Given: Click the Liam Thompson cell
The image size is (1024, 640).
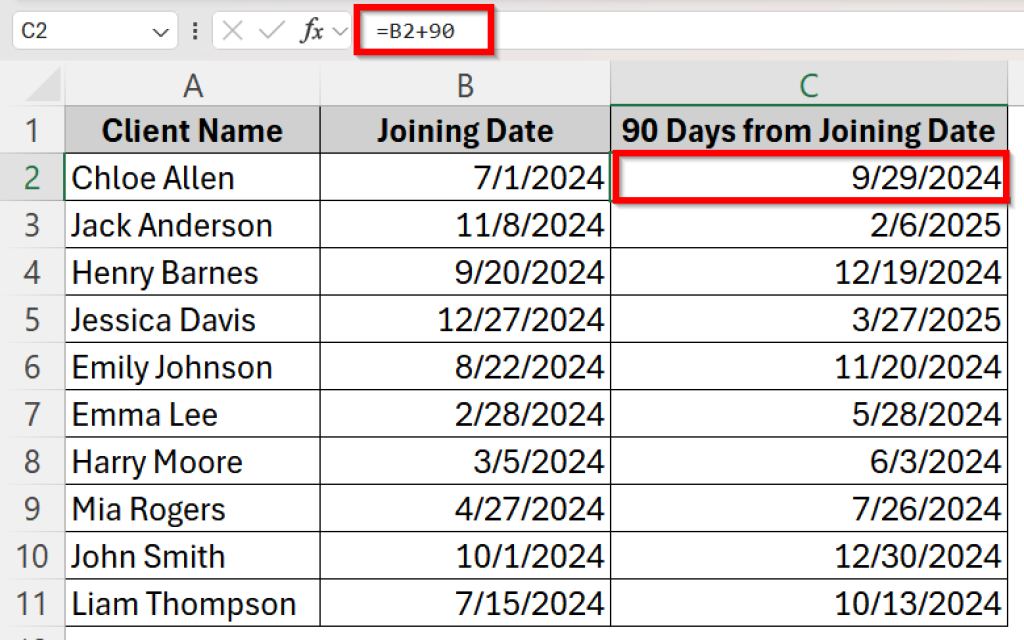Looking at the screenshot, I should (192, 605).
